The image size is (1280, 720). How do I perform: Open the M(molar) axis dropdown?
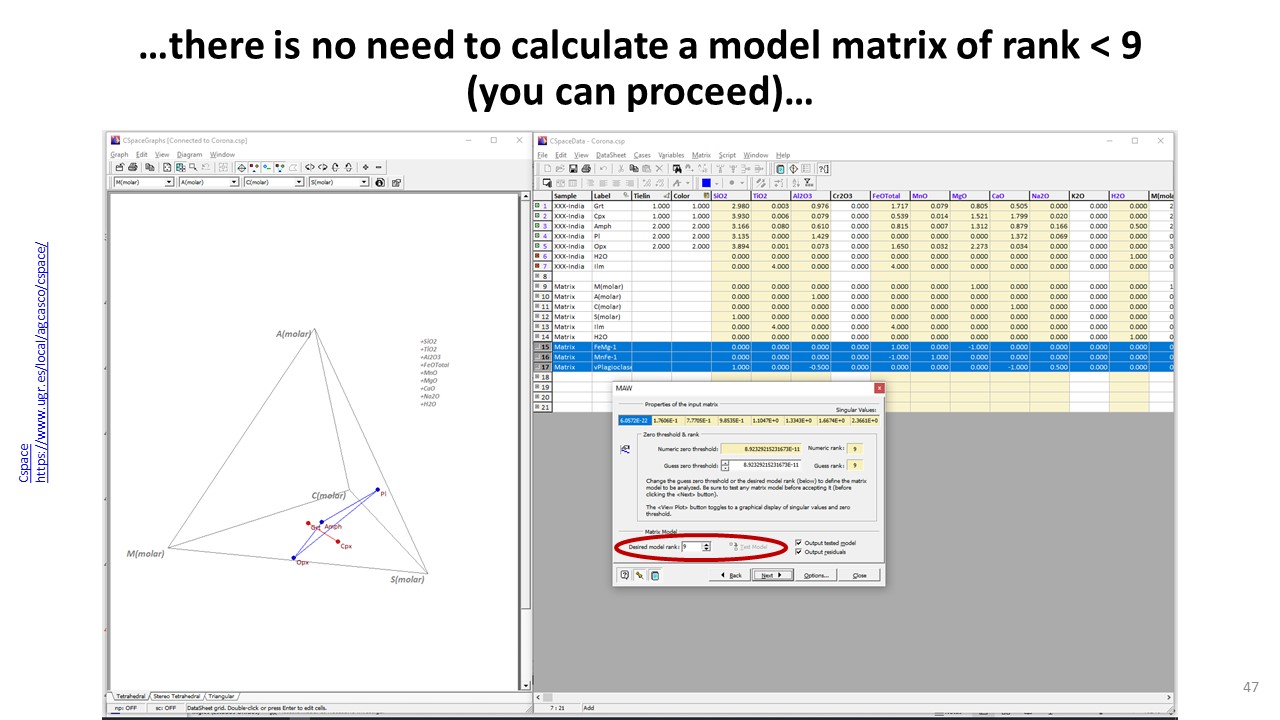point(169,183)
